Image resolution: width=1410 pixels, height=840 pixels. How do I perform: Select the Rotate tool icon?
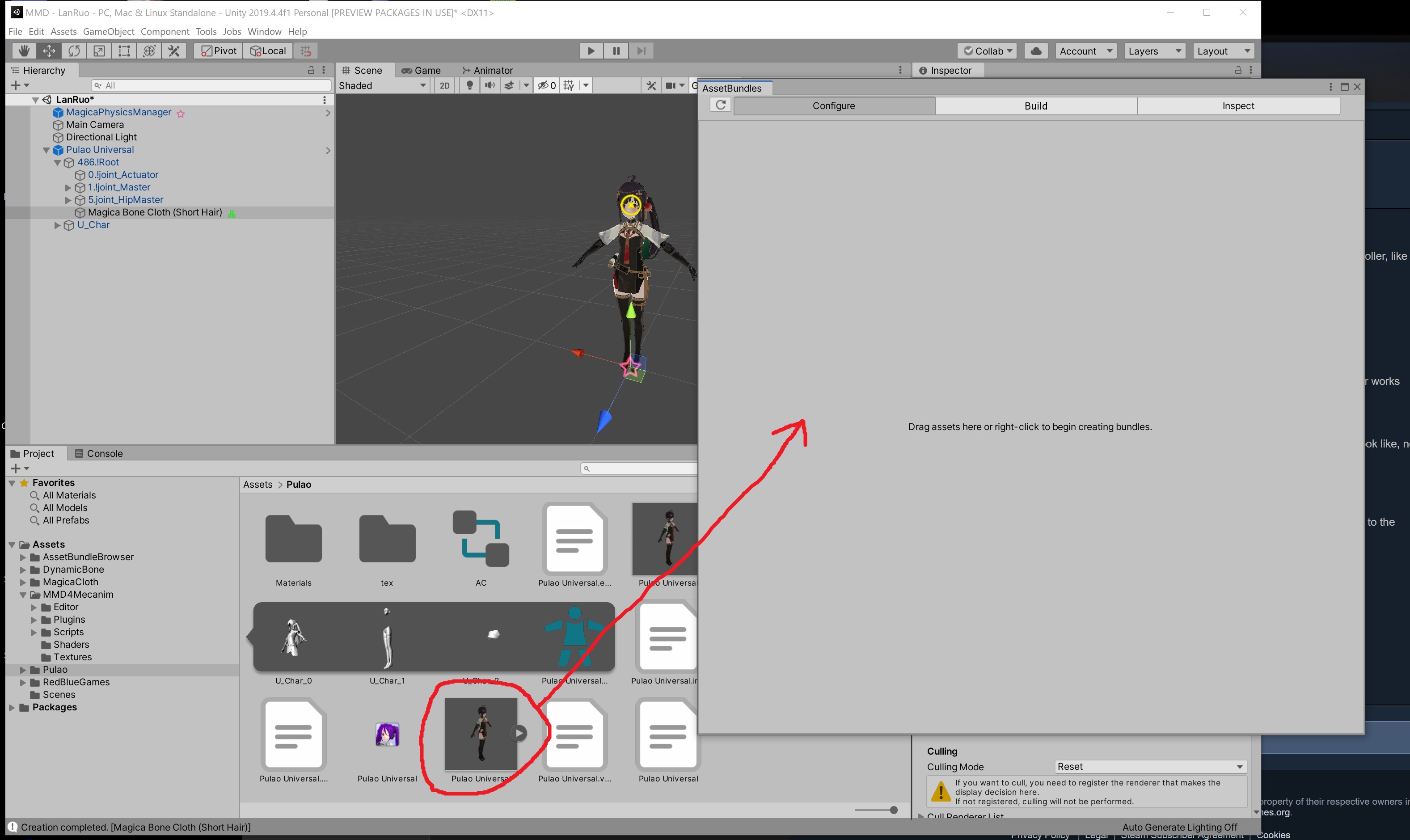(x=74, y=51)
